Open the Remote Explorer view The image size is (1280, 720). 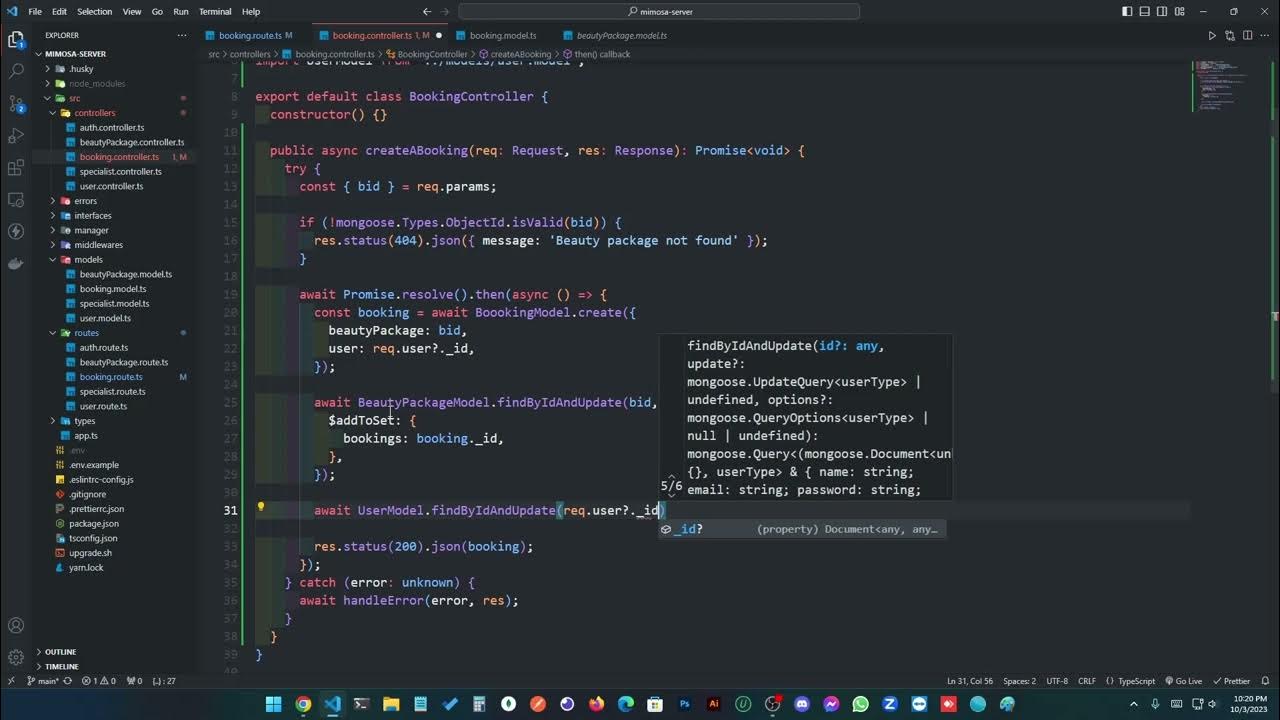[x=16, y=199]
